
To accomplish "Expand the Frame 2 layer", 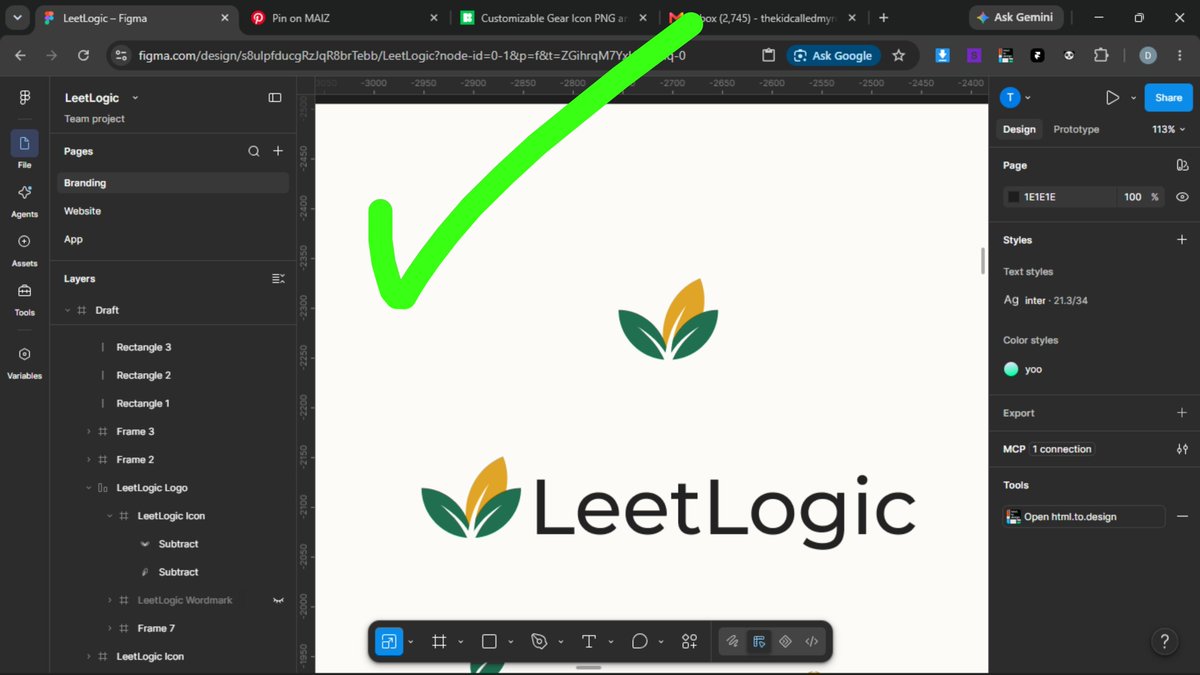I will coord(89,460).
